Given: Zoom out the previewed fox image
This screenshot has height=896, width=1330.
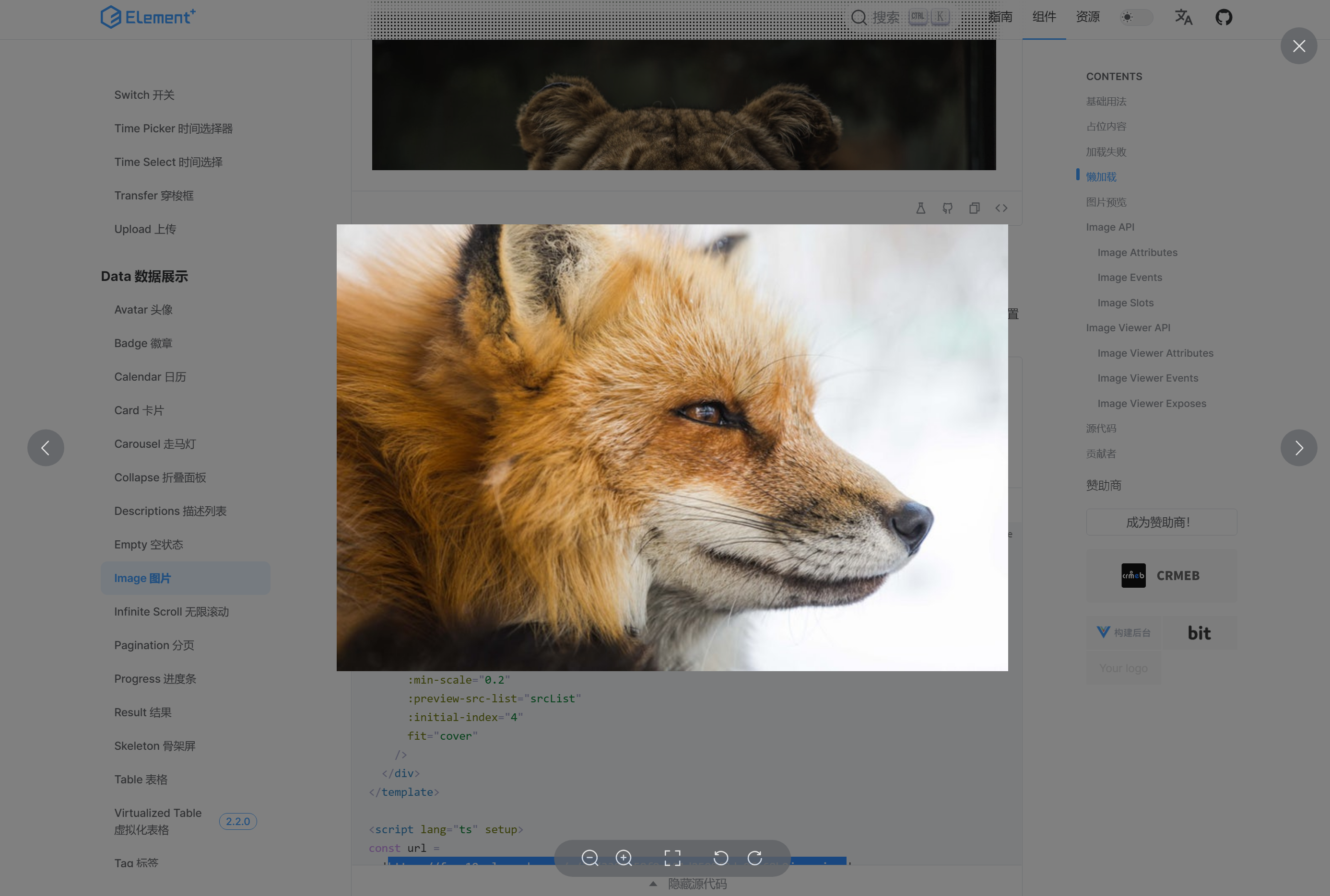Looking at the screenshot, I should [x=589, y=857].
